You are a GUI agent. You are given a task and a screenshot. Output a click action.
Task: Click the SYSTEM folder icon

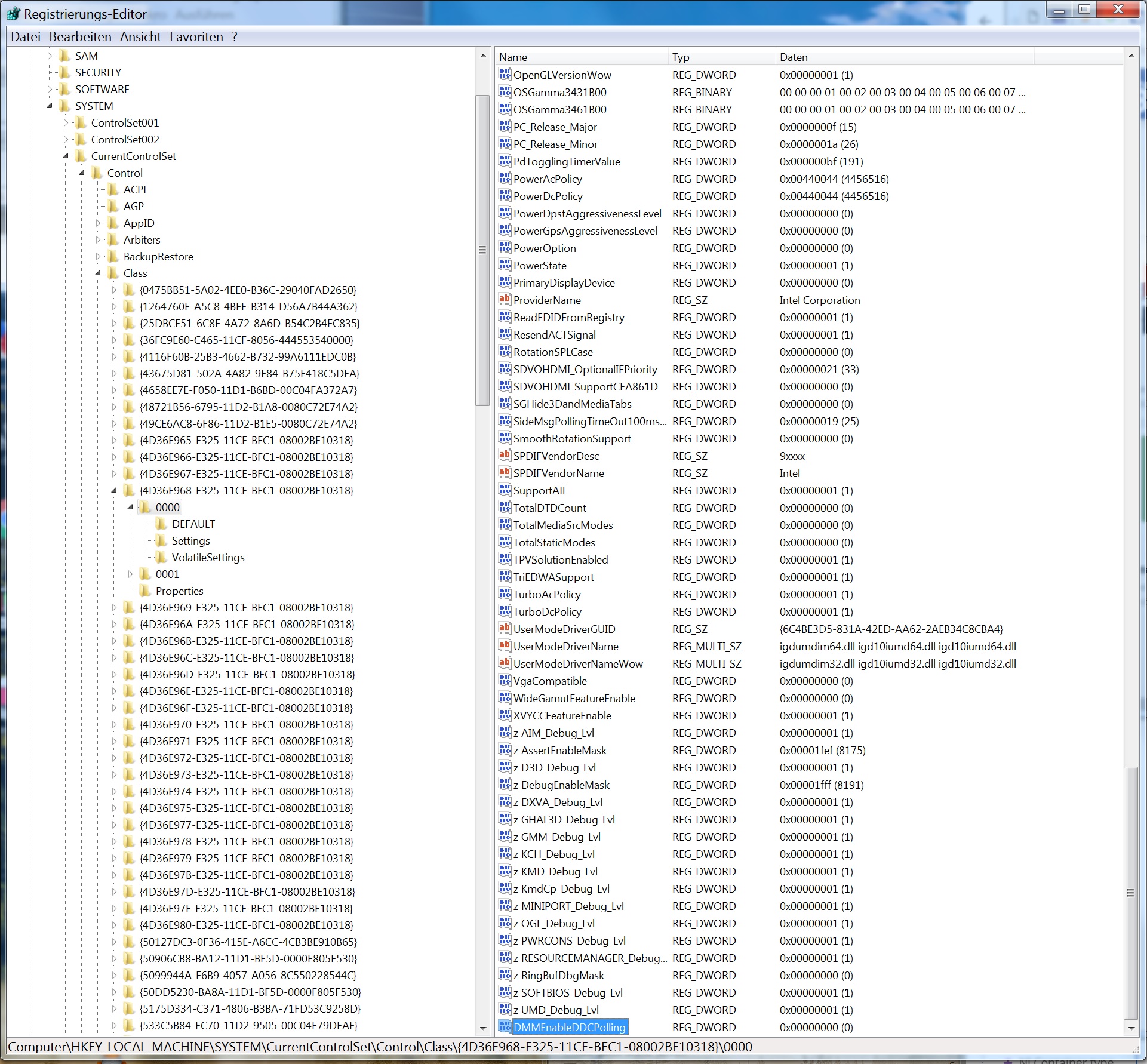(64, 106)
